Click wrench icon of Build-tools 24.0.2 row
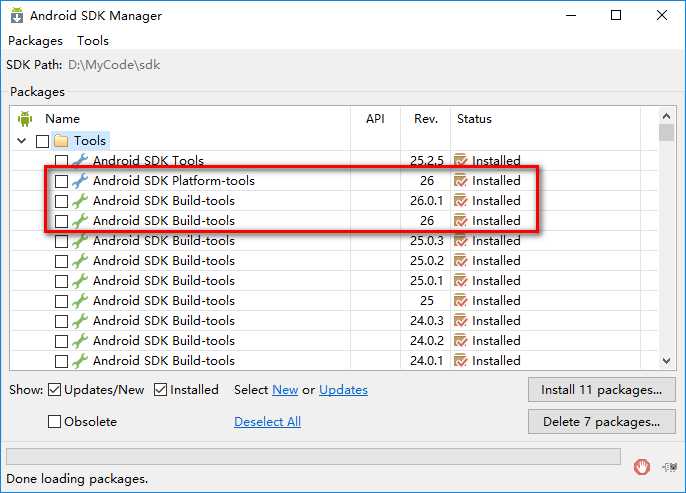The height and width of the screenshot is (493, 686). [80, 341]
